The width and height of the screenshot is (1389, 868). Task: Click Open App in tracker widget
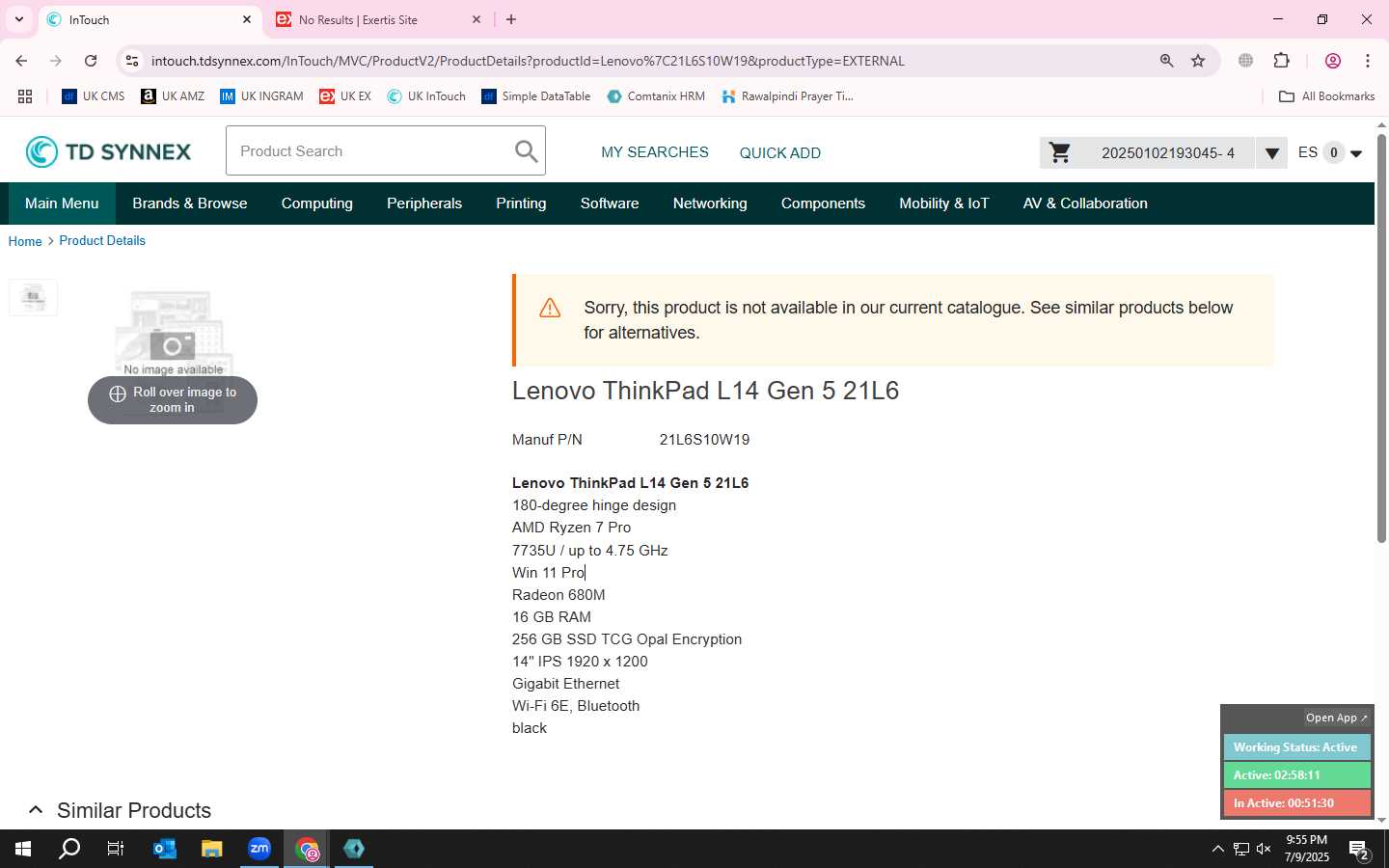click(1337, 718)
